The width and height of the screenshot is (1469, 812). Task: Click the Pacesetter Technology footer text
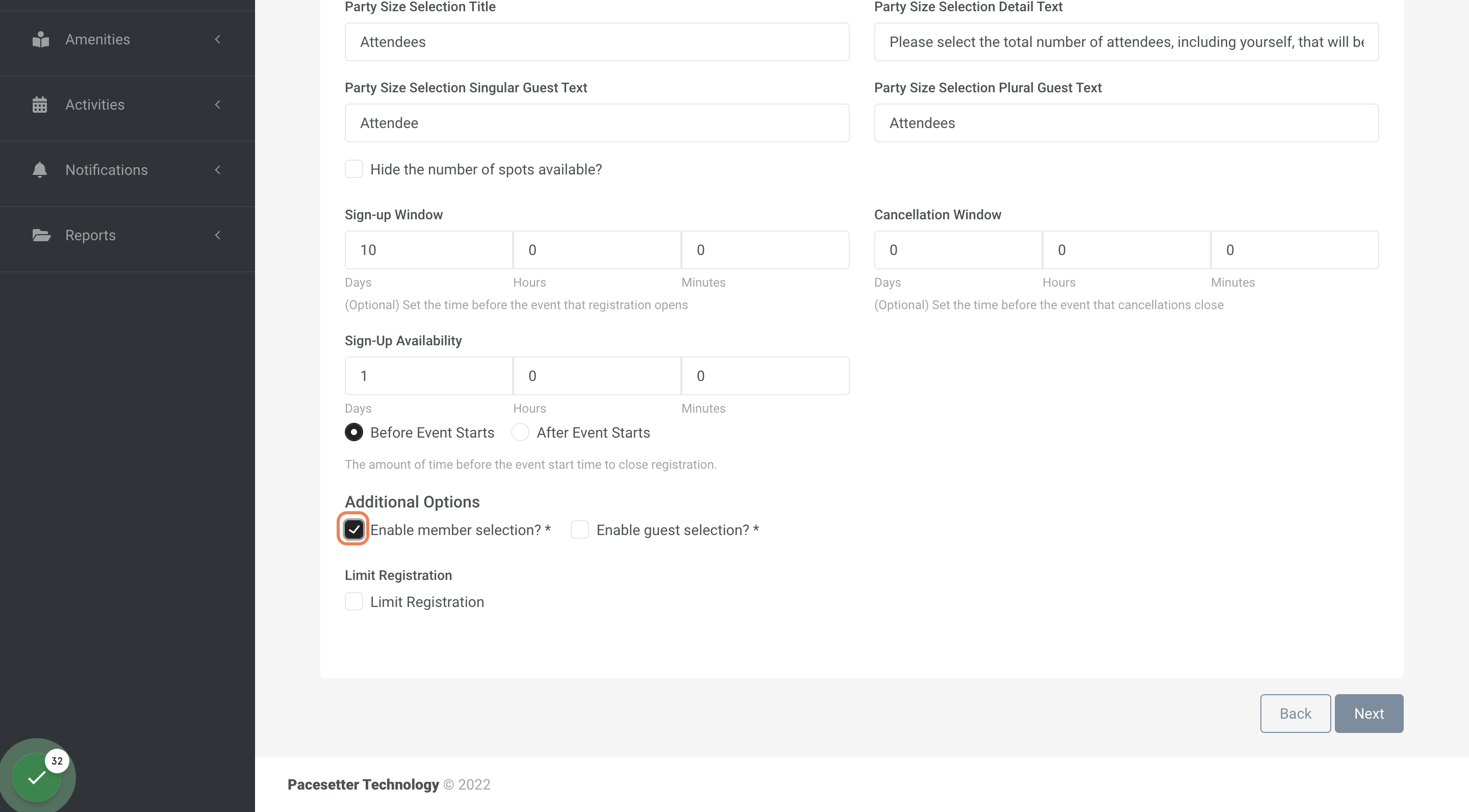363,784
